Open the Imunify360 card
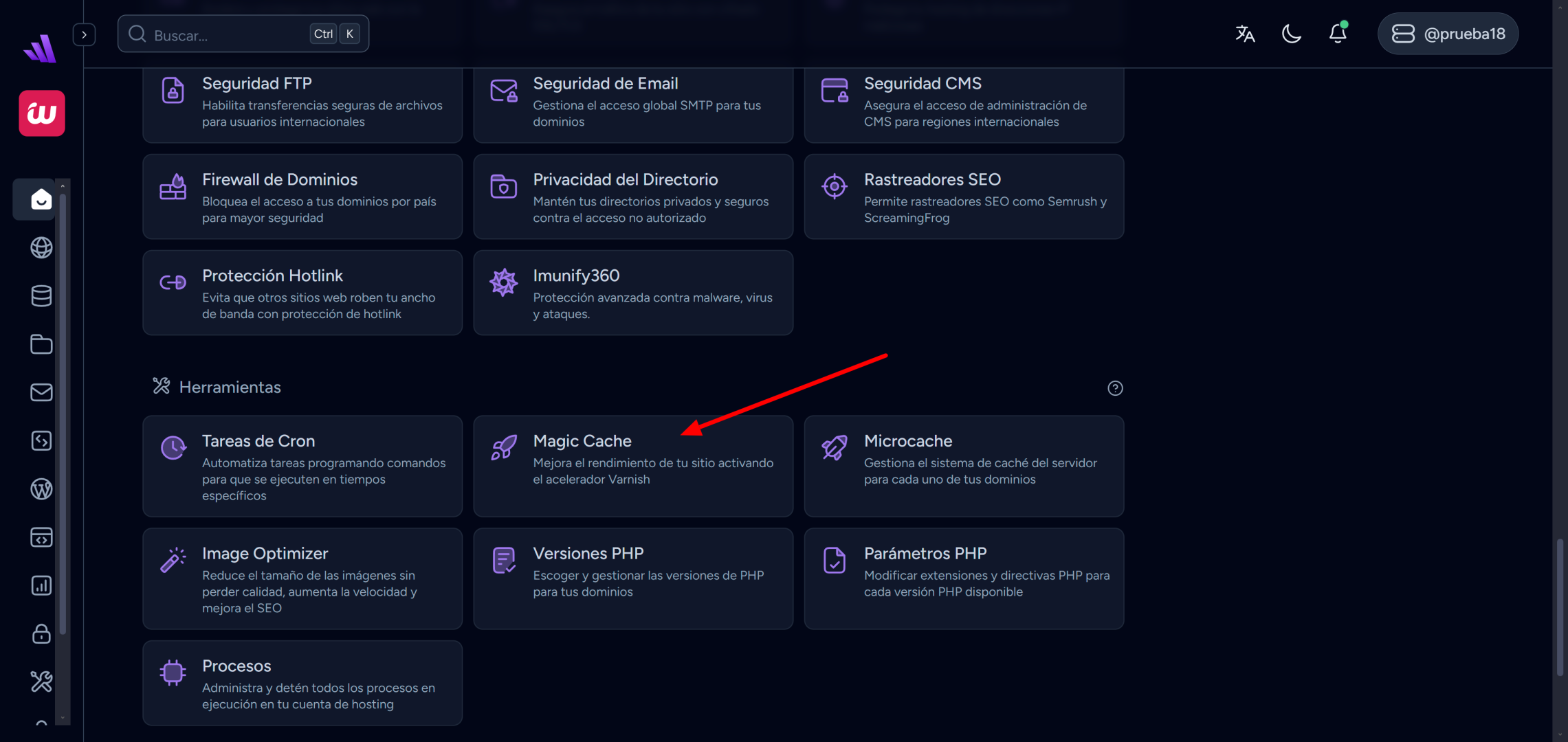 [x=632, y=293]
